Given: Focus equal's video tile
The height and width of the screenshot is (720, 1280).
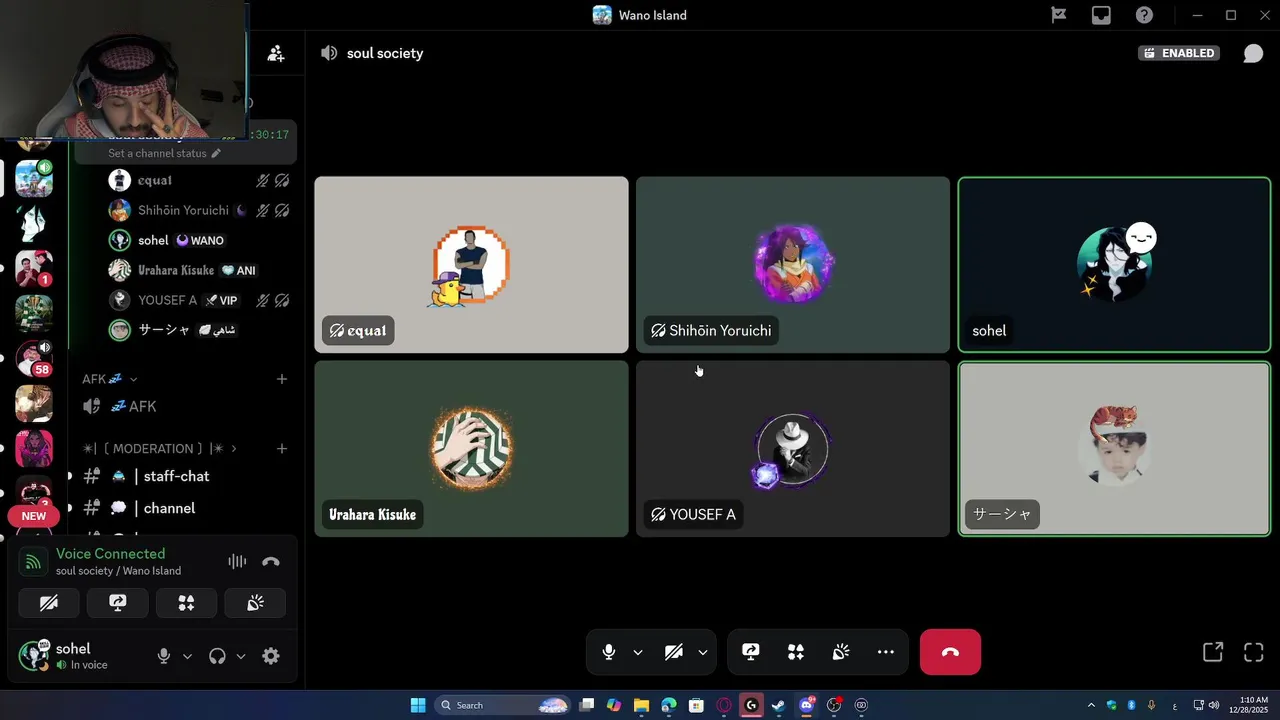Looking at the screenshot, I should pos(471,265).
